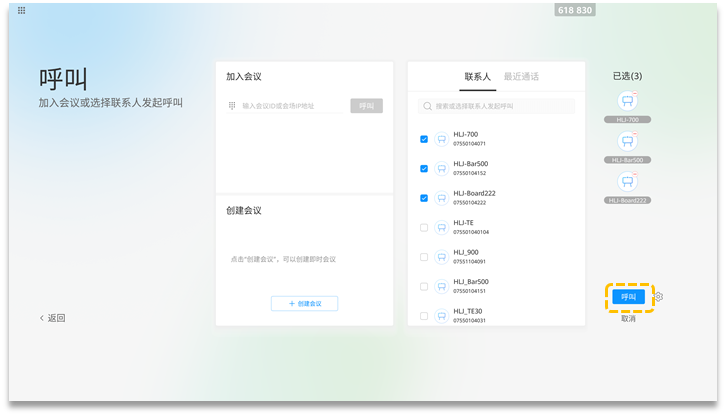Switch to the 最近通话 tab
The width and height of the screenshot is (726, 416).
(x=521, y=76)
